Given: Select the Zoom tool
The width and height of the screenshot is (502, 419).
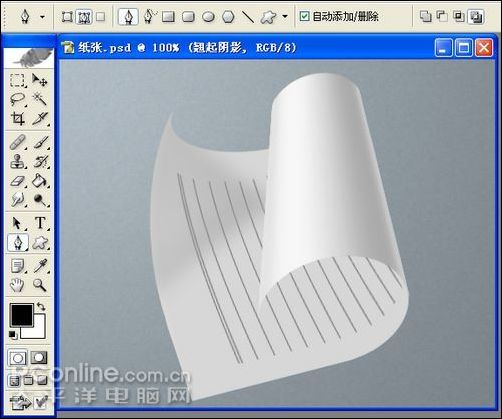Looking at the screenshot, I should (x=40, y=285).
